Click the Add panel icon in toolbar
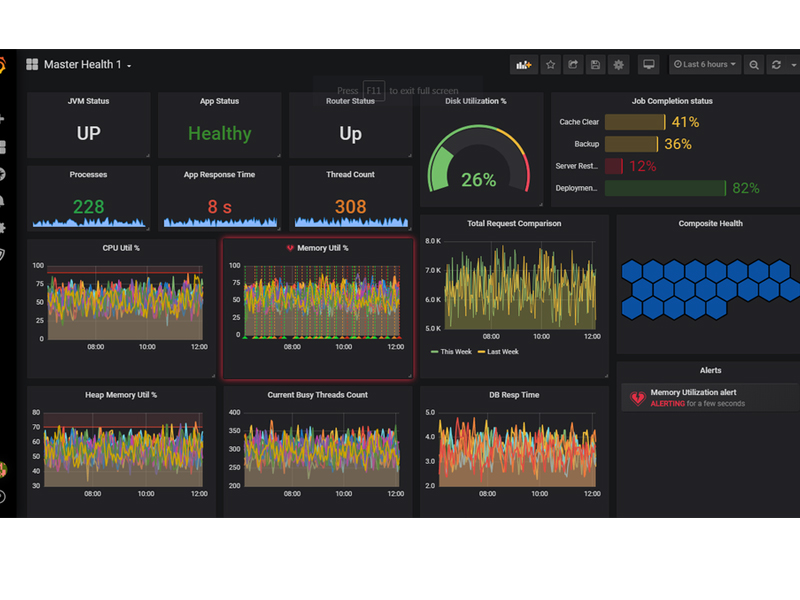 tap(524, 65)
